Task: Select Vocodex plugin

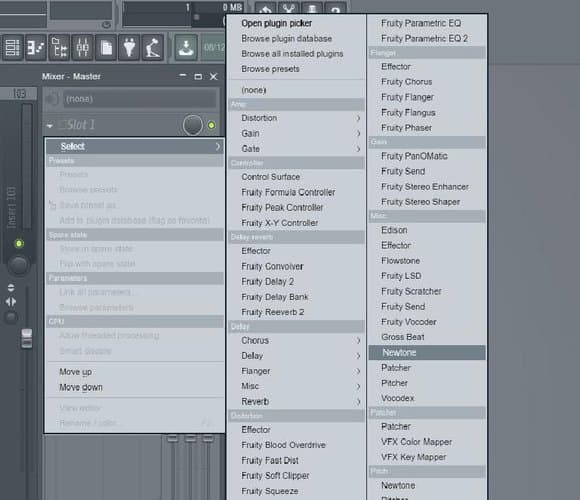Action: [427, 398]
